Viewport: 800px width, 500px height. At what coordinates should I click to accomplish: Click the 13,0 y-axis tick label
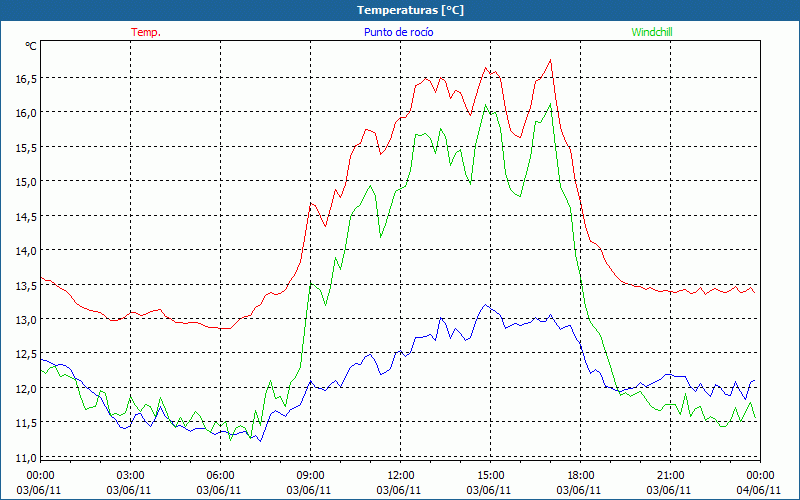coord(25,319)
